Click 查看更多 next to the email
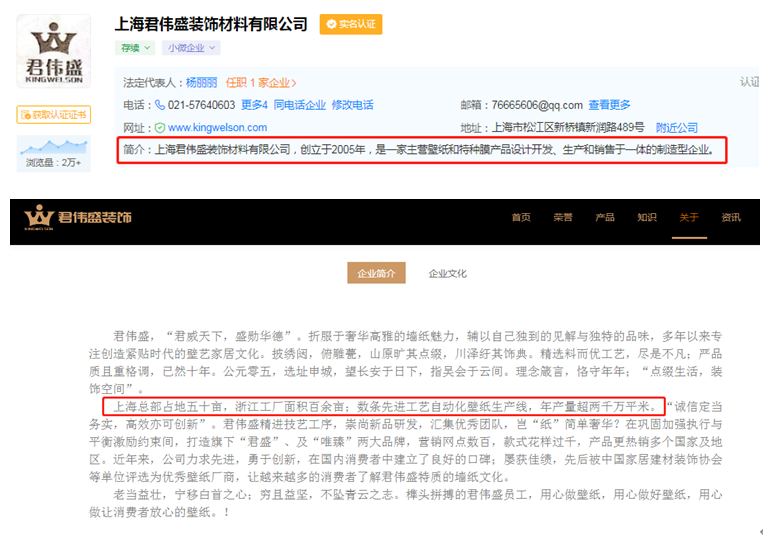 [610, 105]
